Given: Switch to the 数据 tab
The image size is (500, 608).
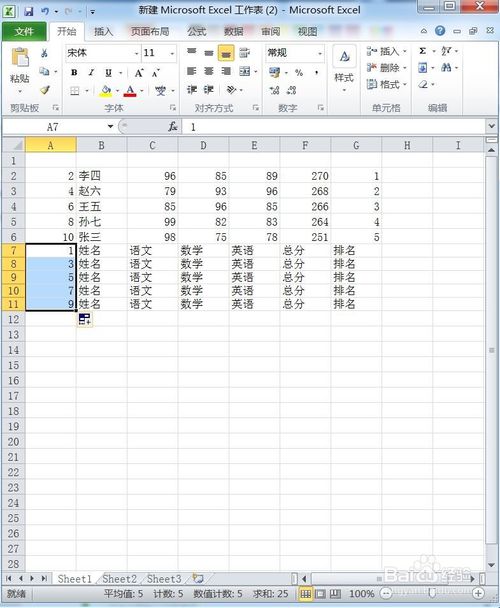Looking at the screenshot, I should pyautogui.click(x=234, y=31).
